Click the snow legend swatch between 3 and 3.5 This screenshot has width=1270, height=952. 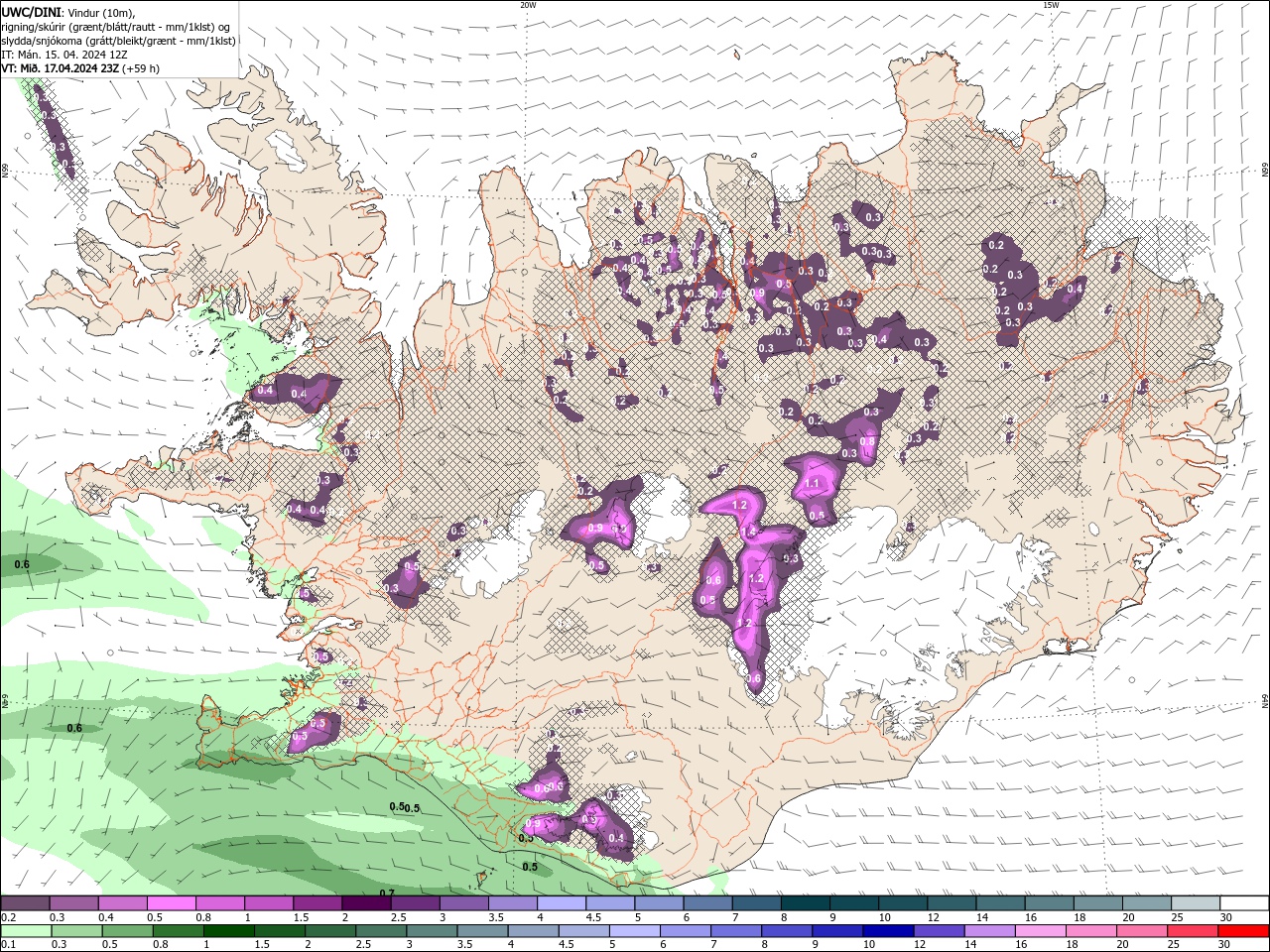464,903
